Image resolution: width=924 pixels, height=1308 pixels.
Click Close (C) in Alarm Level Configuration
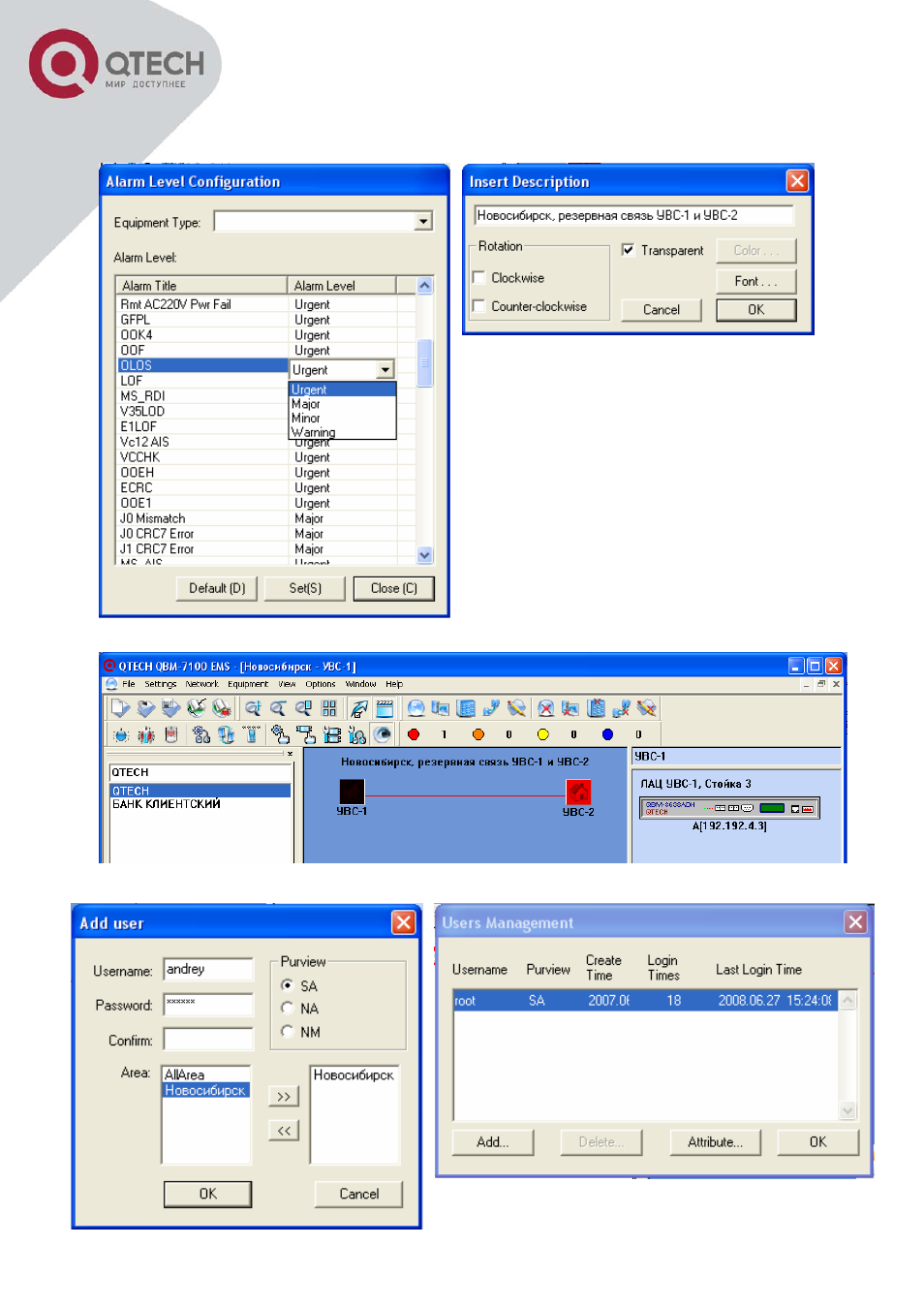[393, 588]
